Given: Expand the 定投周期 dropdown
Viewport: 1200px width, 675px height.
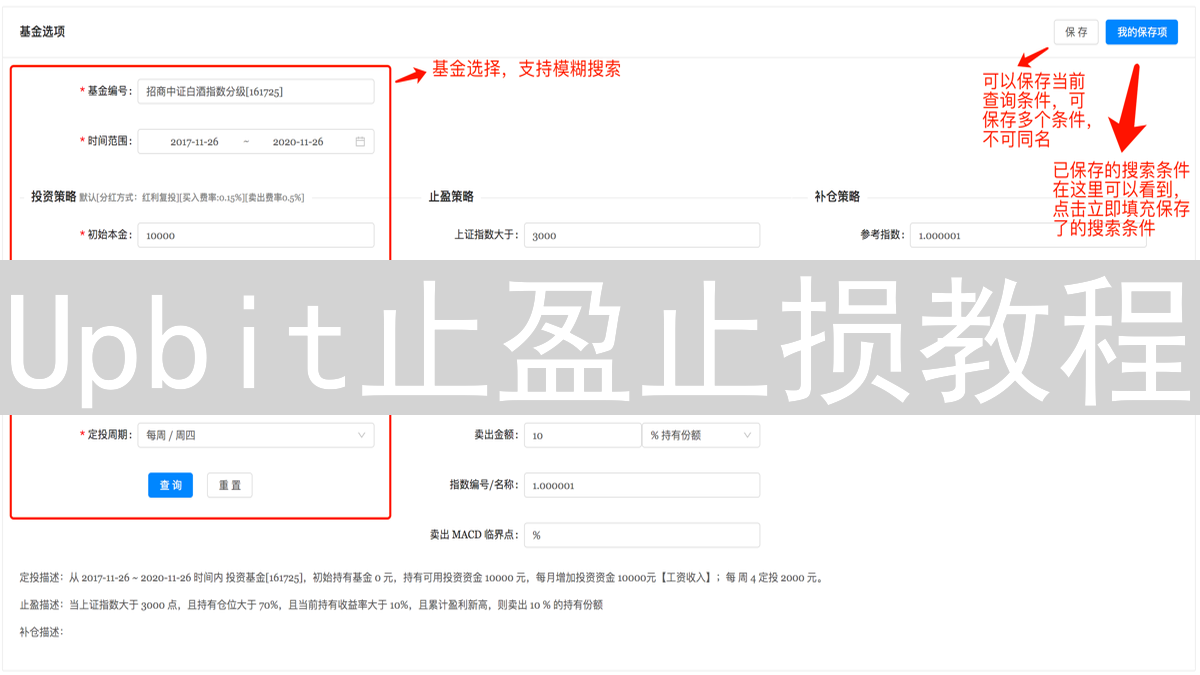Looking at the screenshot, I should click(x=256, y=435).
